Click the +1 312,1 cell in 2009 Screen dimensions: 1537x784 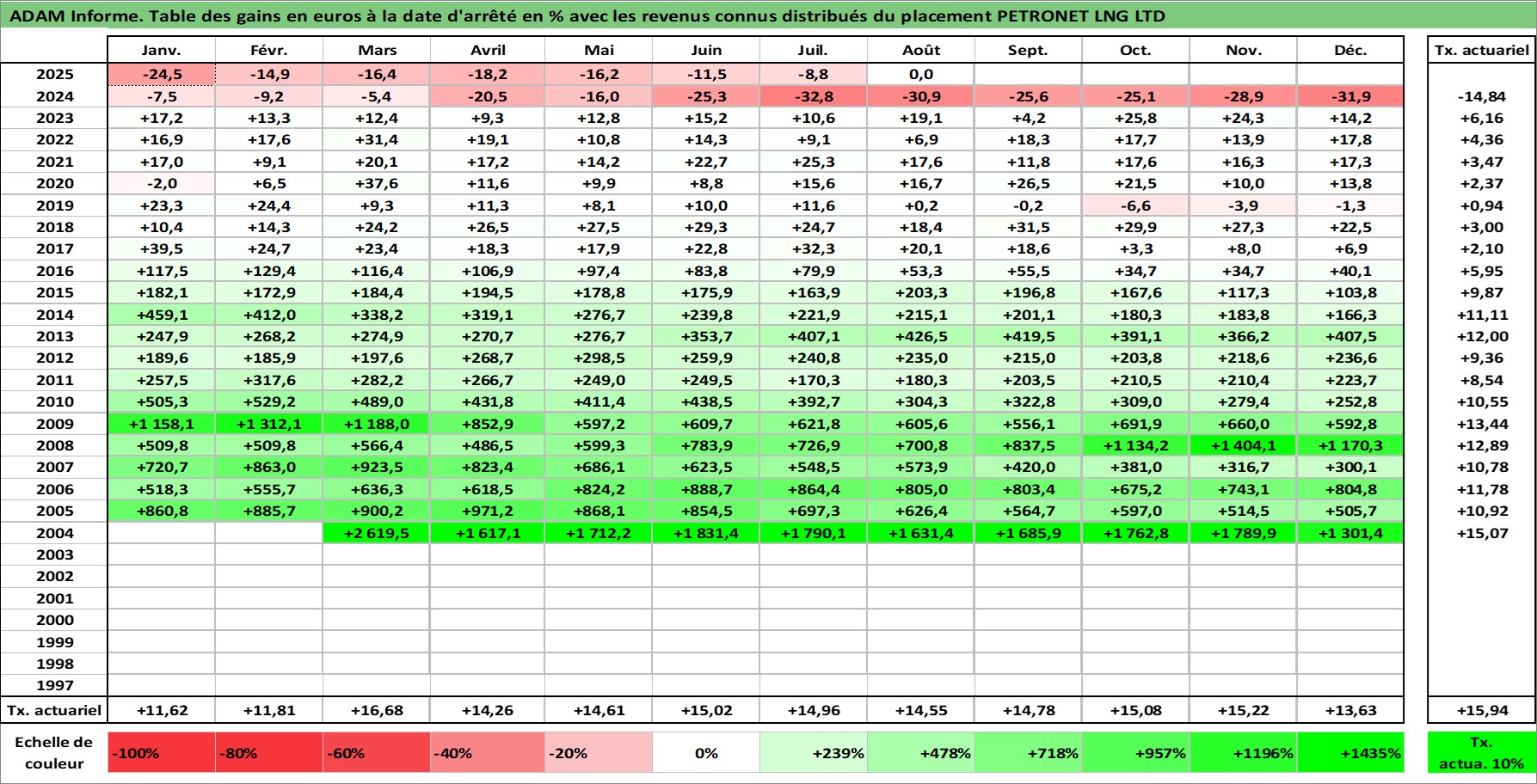pos(268,424)
